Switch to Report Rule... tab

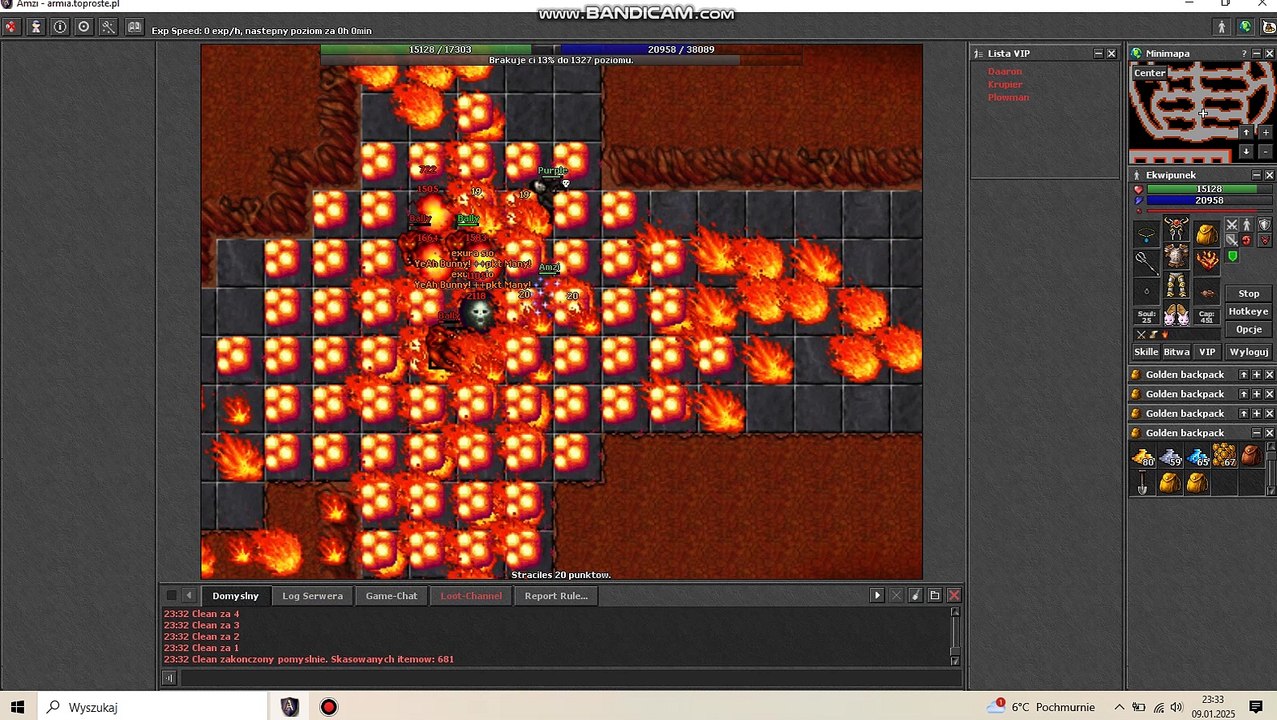point(556,595)
